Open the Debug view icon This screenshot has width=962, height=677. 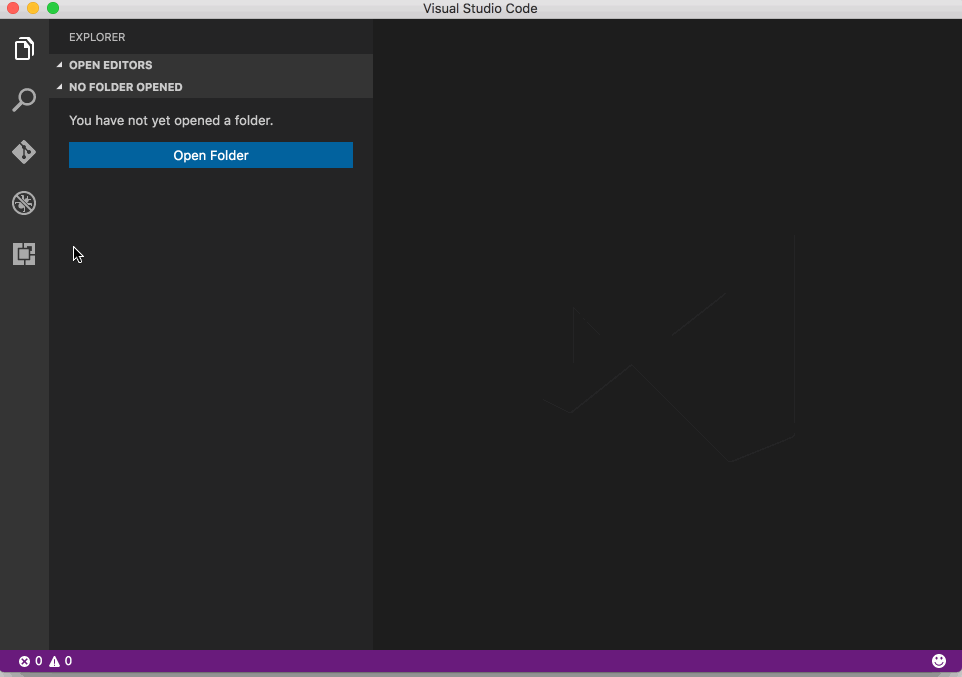click(x=24, y=203)
